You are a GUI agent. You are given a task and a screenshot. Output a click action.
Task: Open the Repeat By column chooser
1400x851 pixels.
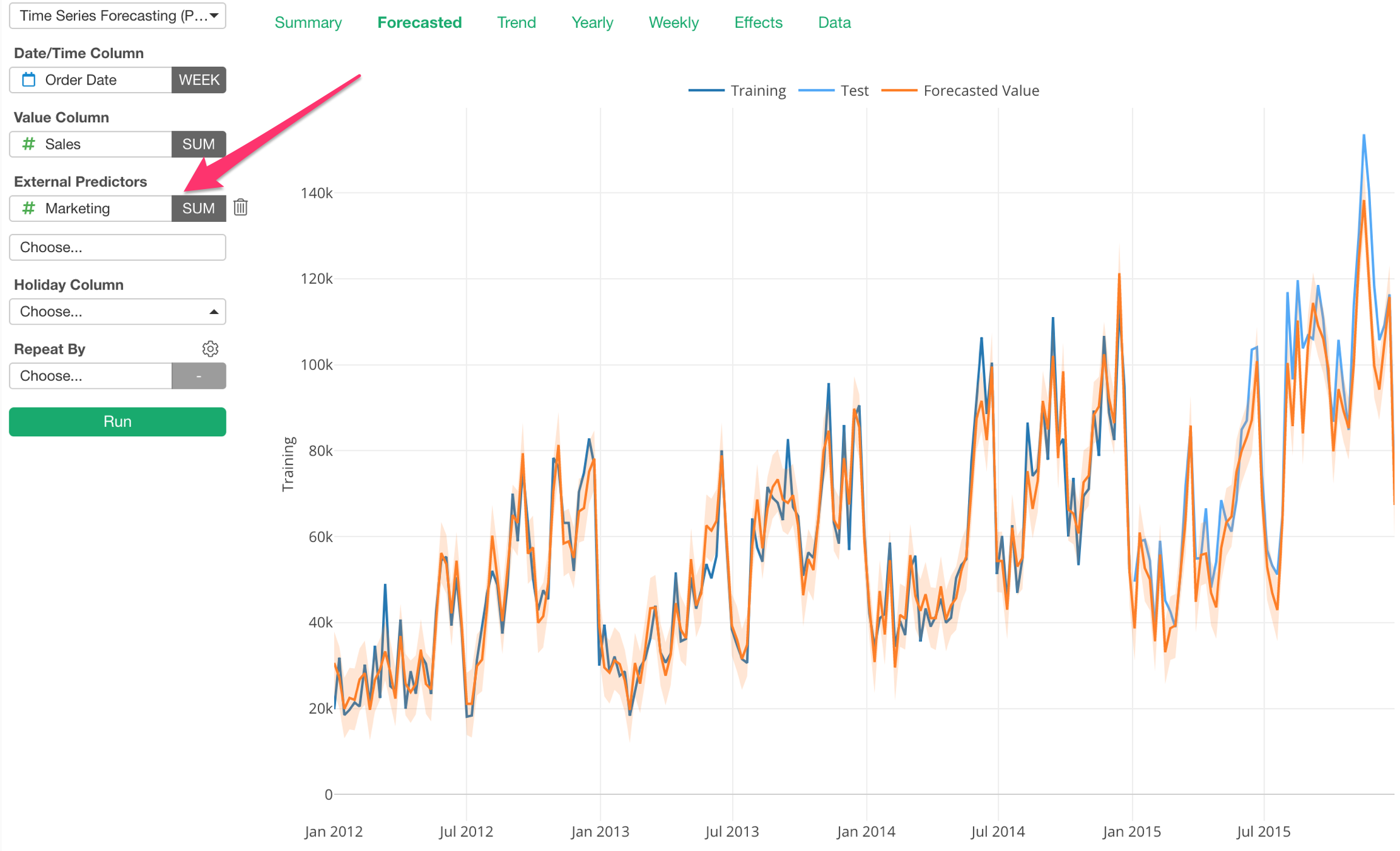[90, 376]
